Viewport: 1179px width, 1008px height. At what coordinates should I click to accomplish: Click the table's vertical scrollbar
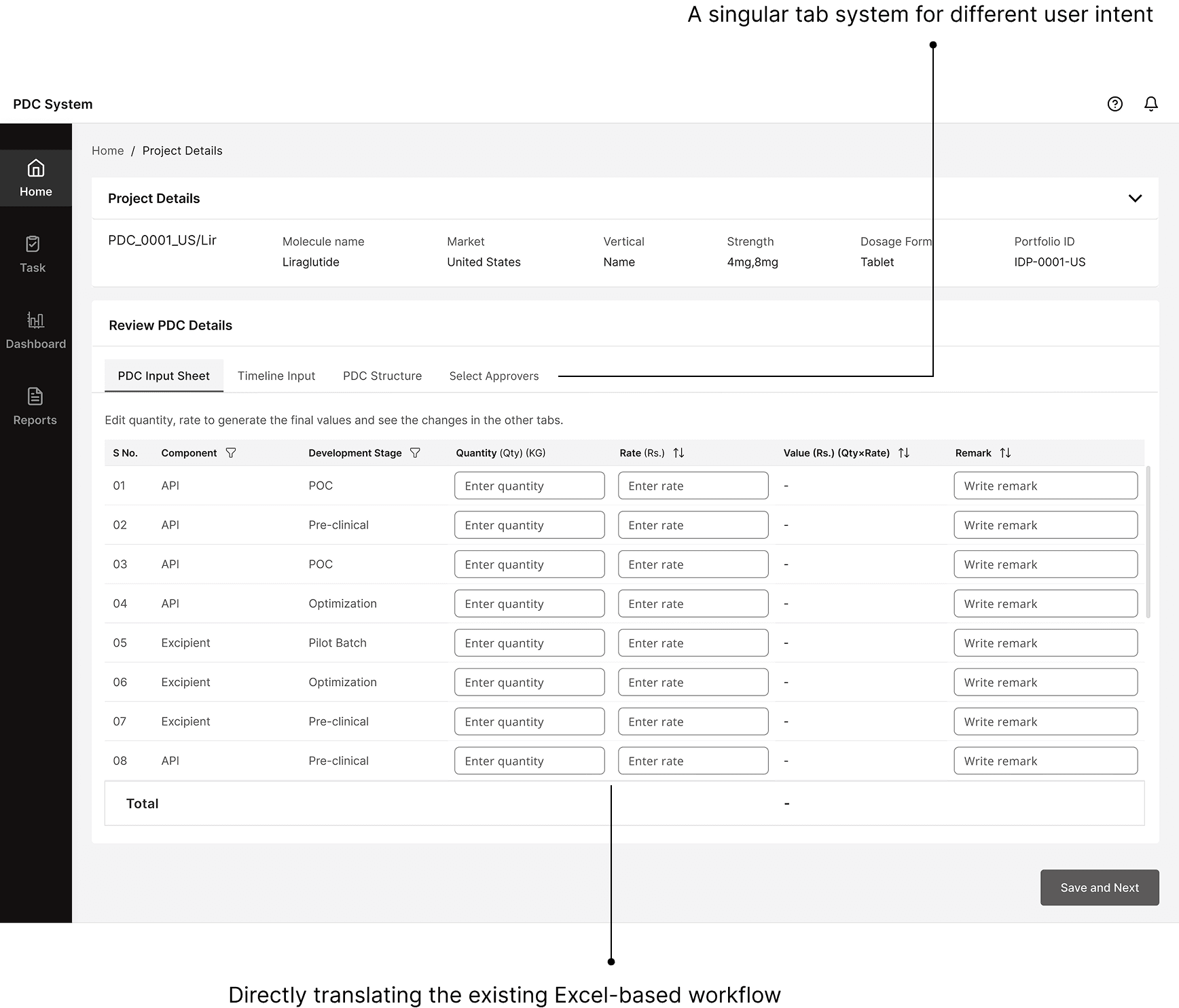(x=1148, y=542)
